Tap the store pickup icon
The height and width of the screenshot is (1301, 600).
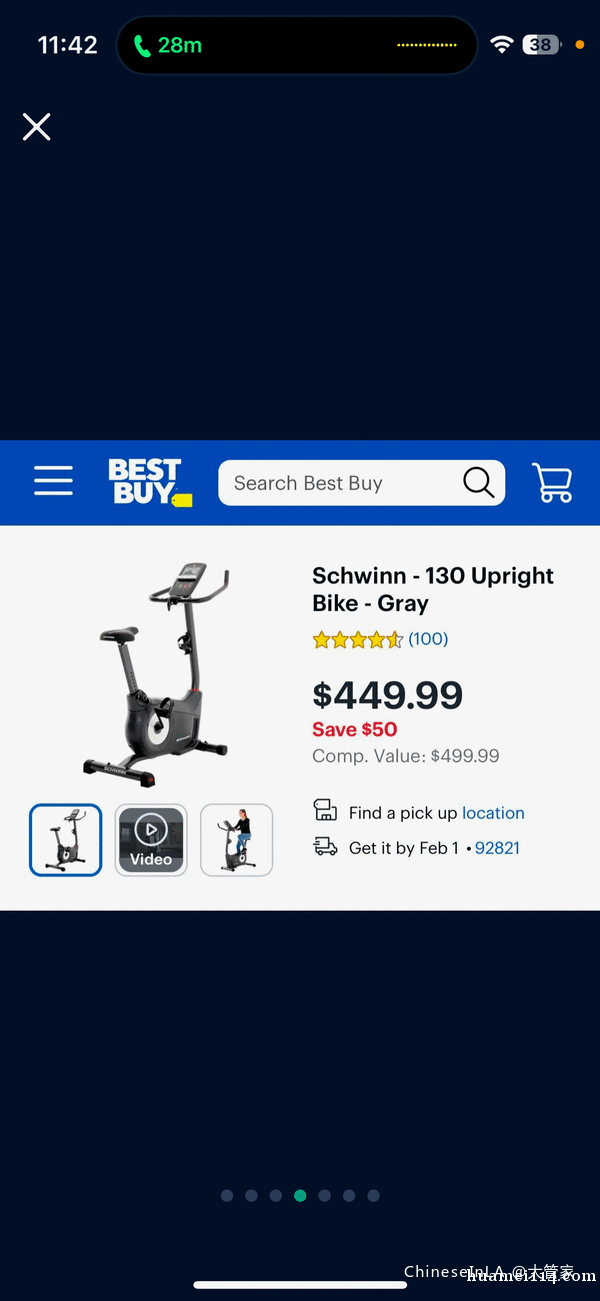tap(325, 810)
